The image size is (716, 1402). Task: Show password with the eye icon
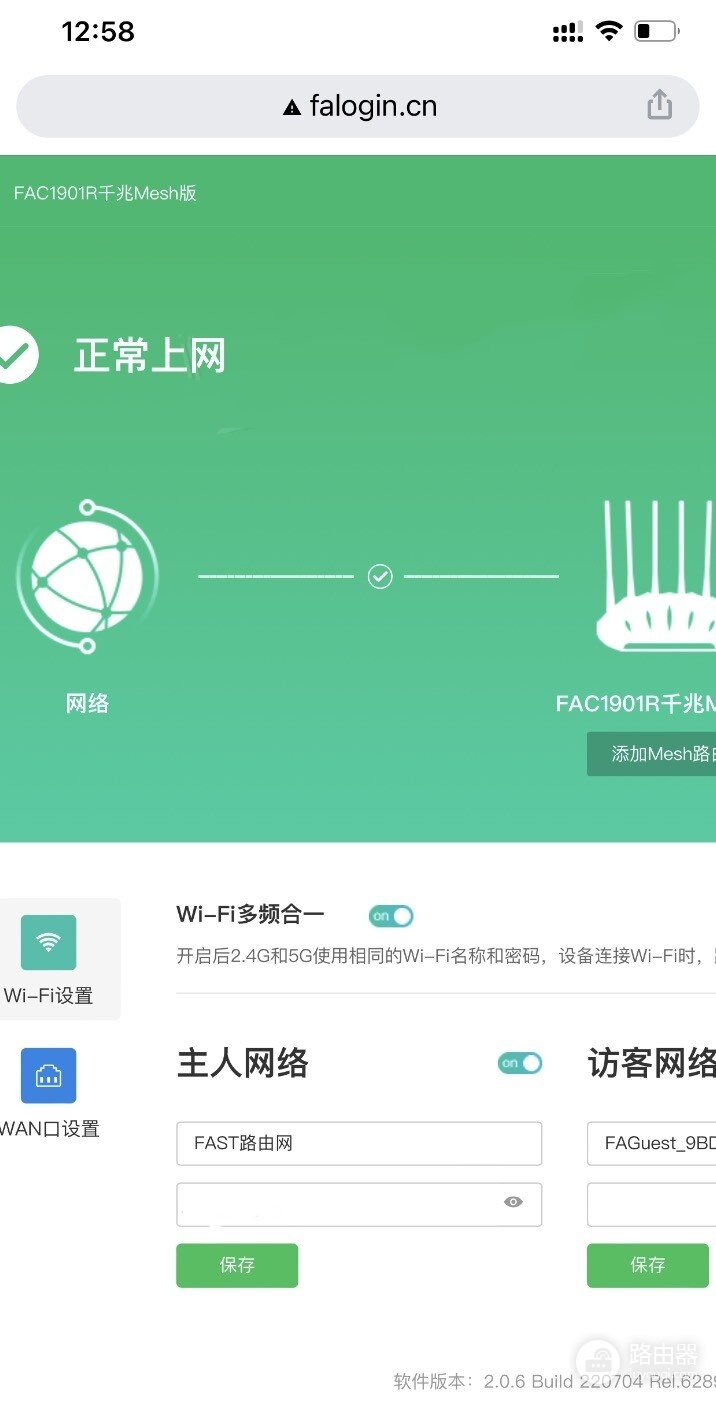[513, 1202]
